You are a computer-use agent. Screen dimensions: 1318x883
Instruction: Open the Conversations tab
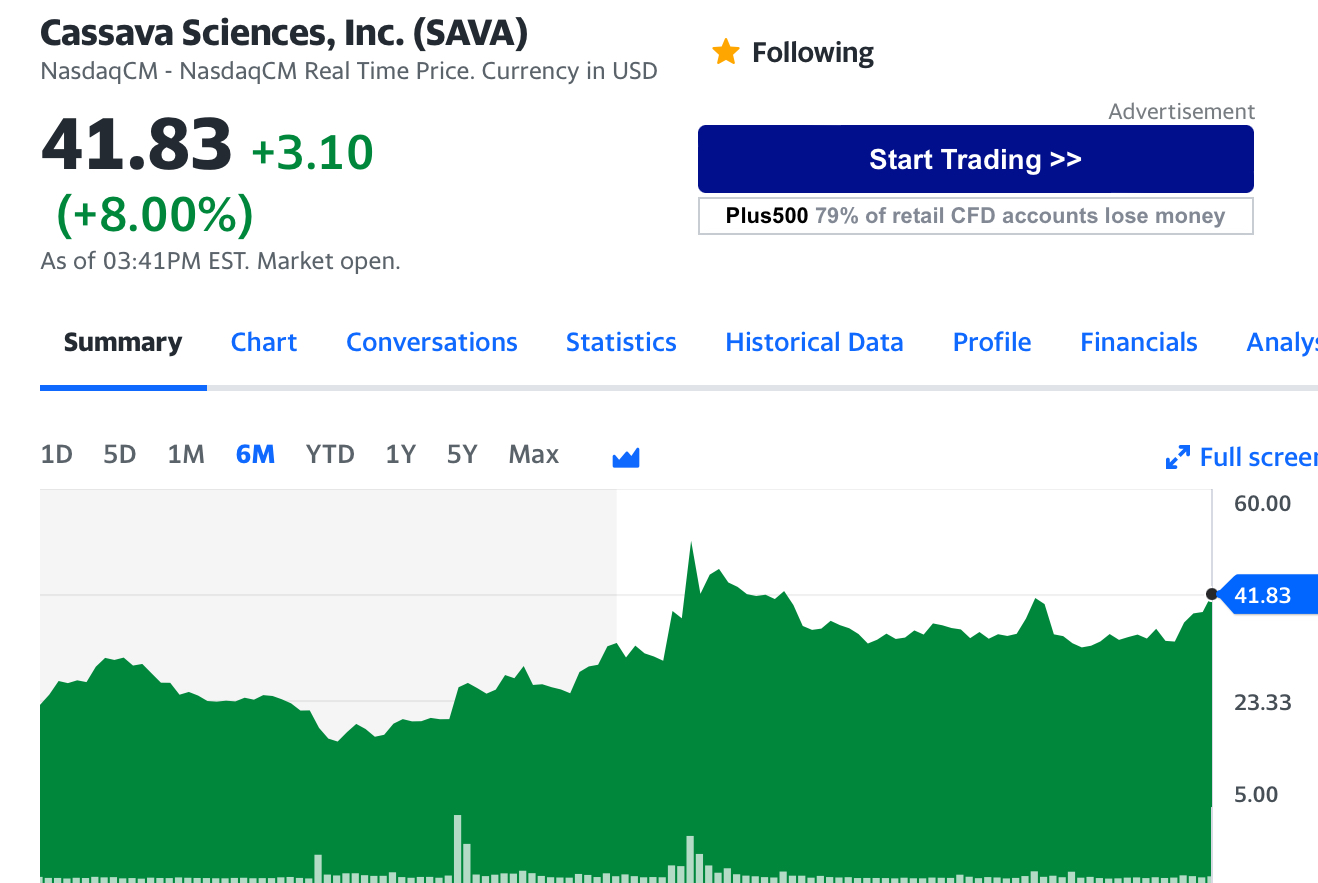[432, 342]
